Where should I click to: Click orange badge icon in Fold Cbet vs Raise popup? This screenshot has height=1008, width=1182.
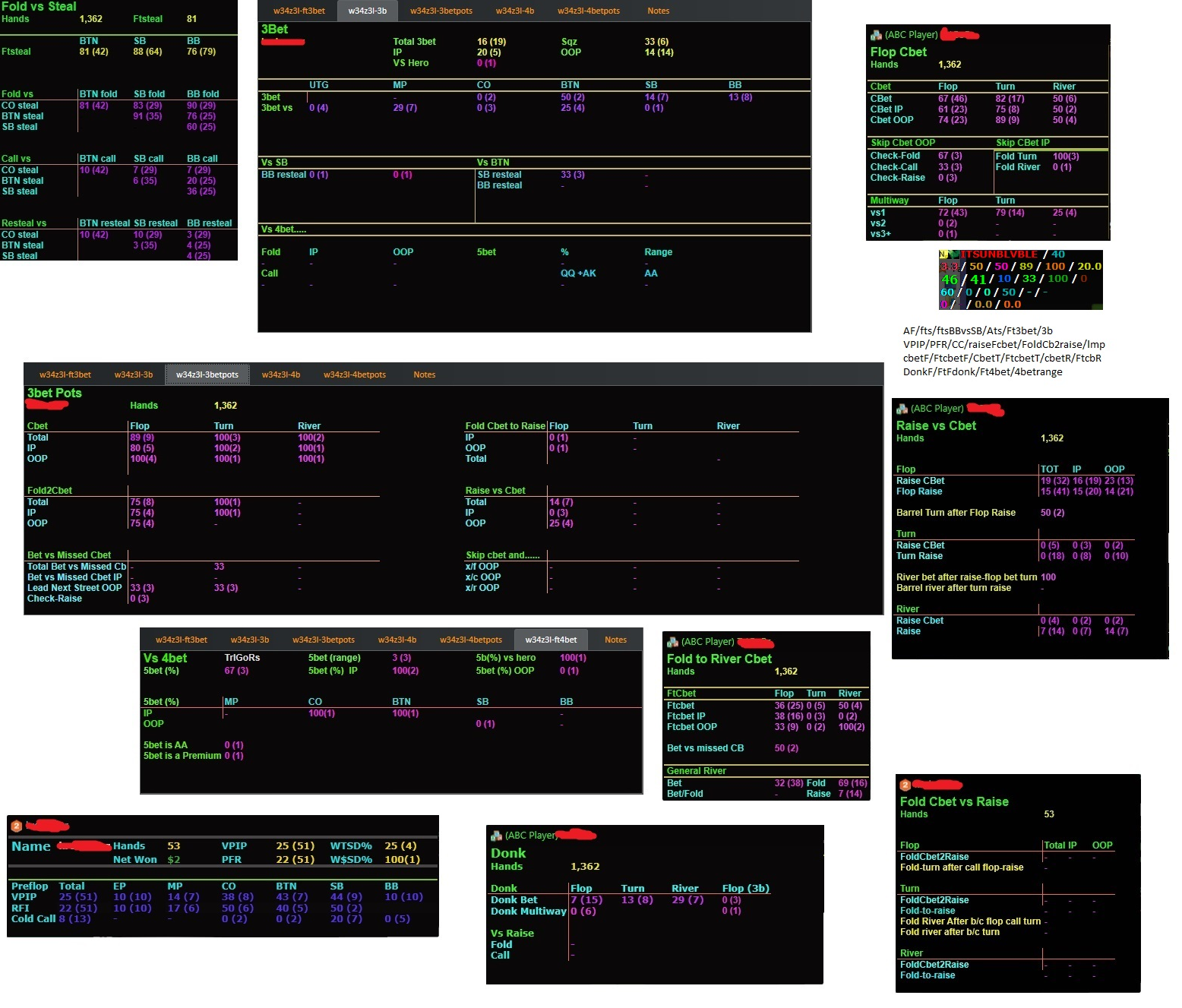[905, 785]
